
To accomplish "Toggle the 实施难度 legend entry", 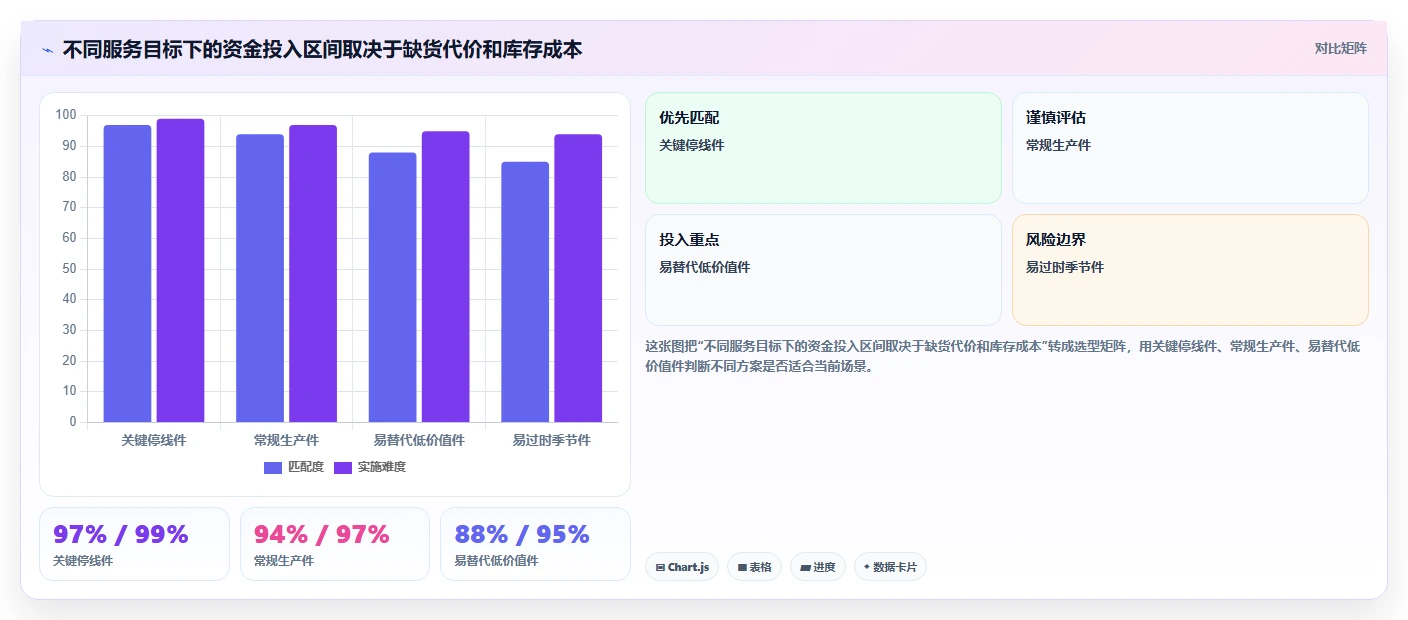I will (x=370, y=467).
